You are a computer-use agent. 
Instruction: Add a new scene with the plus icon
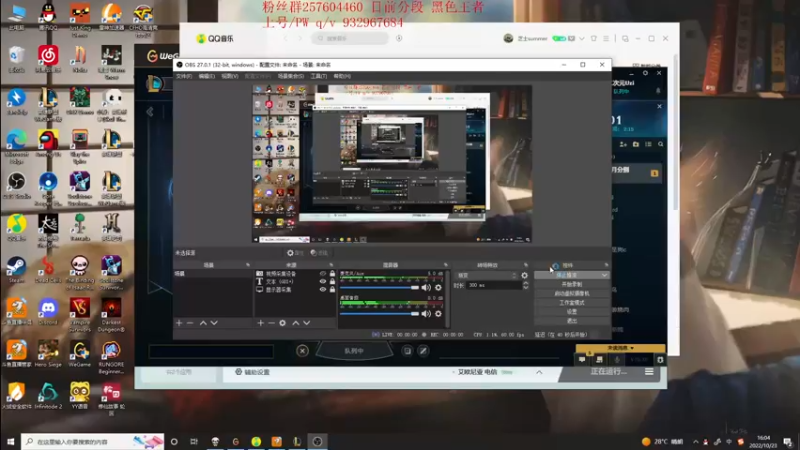(x=179, y=323)
